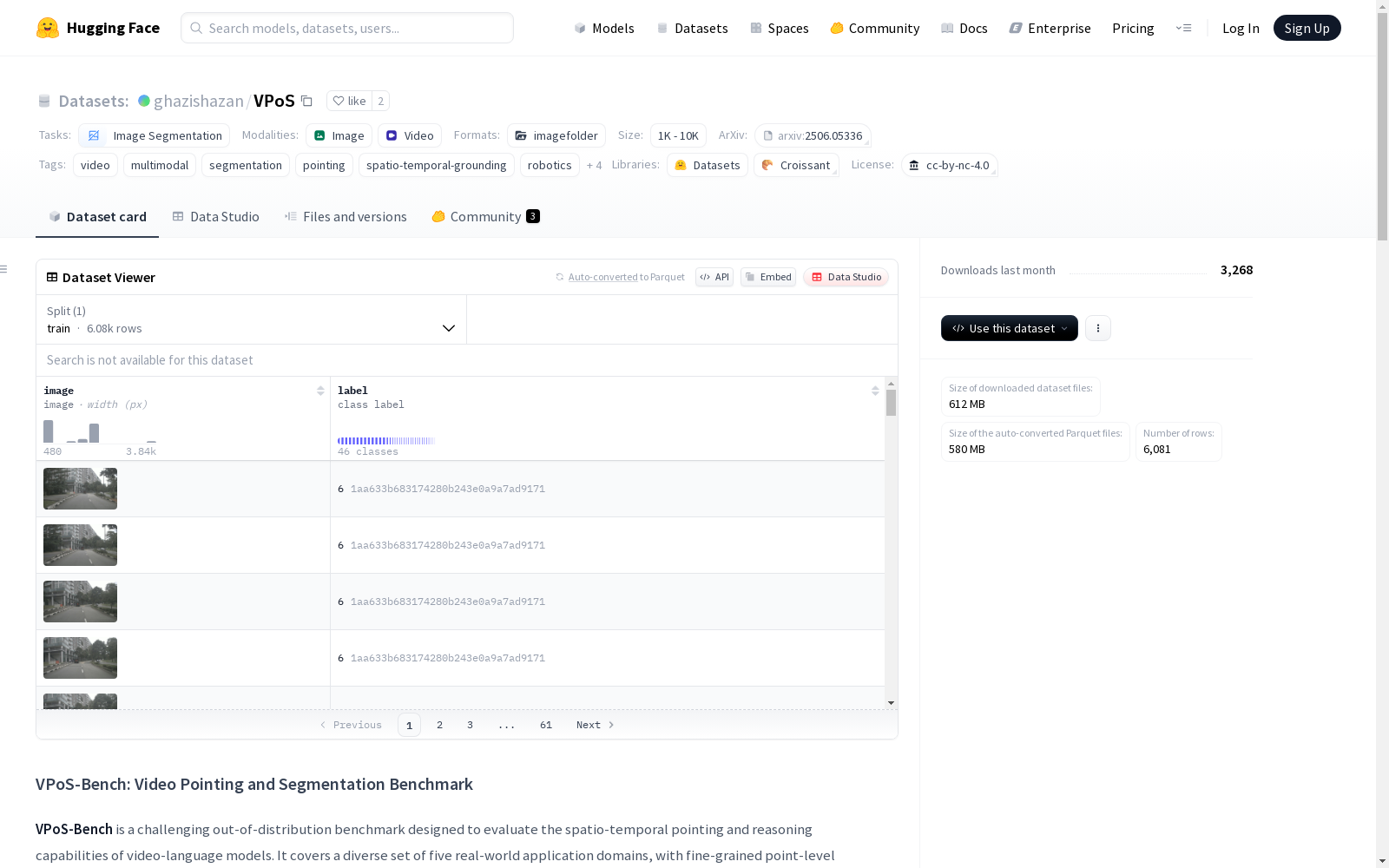
Task: Open Datasets in the top navigation
Action: (692, 28)
